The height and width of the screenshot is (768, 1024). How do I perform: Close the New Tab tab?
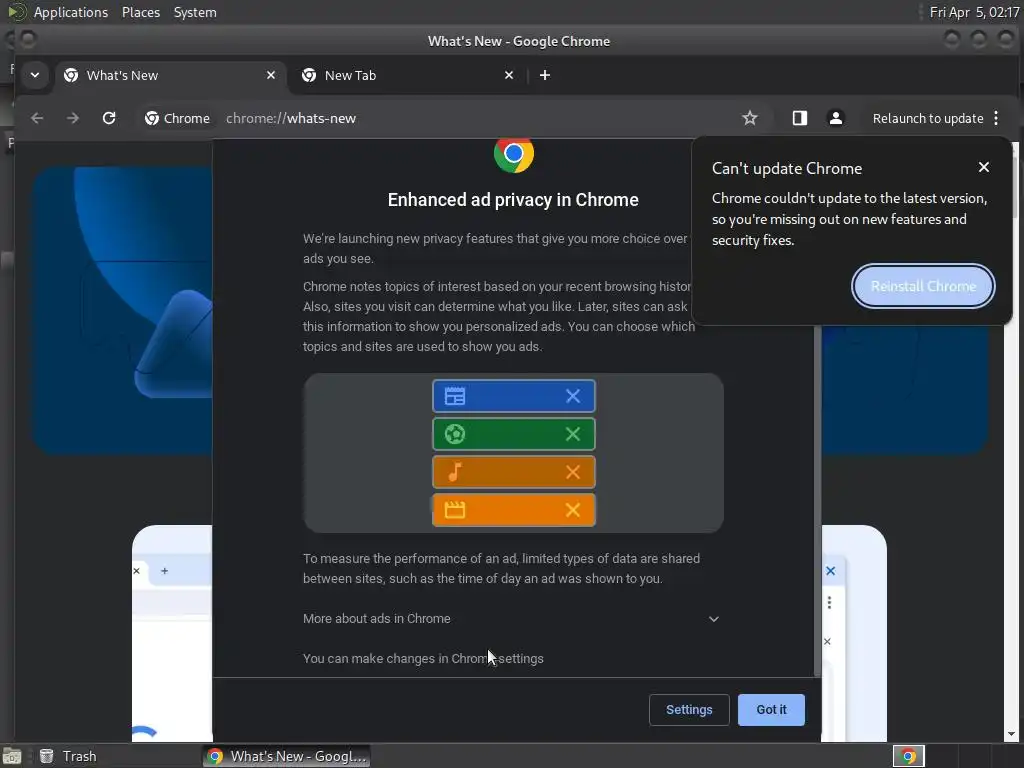pyautogui.click(x=509, y=75)
